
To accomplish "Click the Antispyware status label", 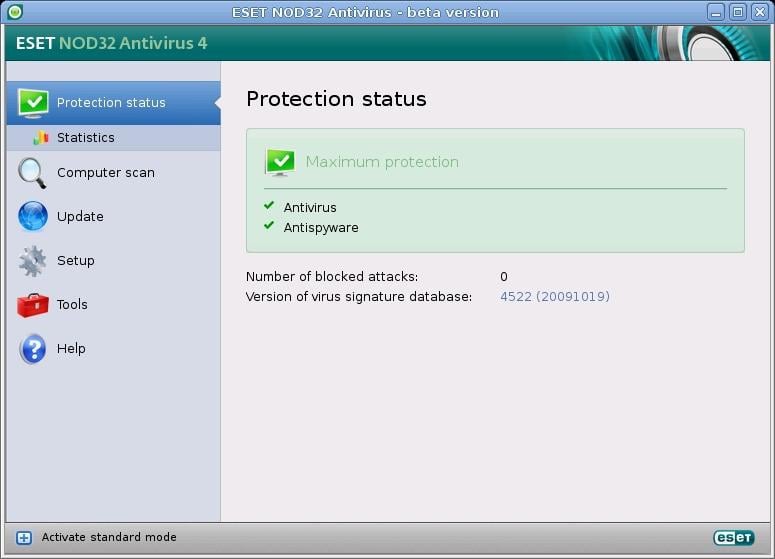I will [321, 228].
